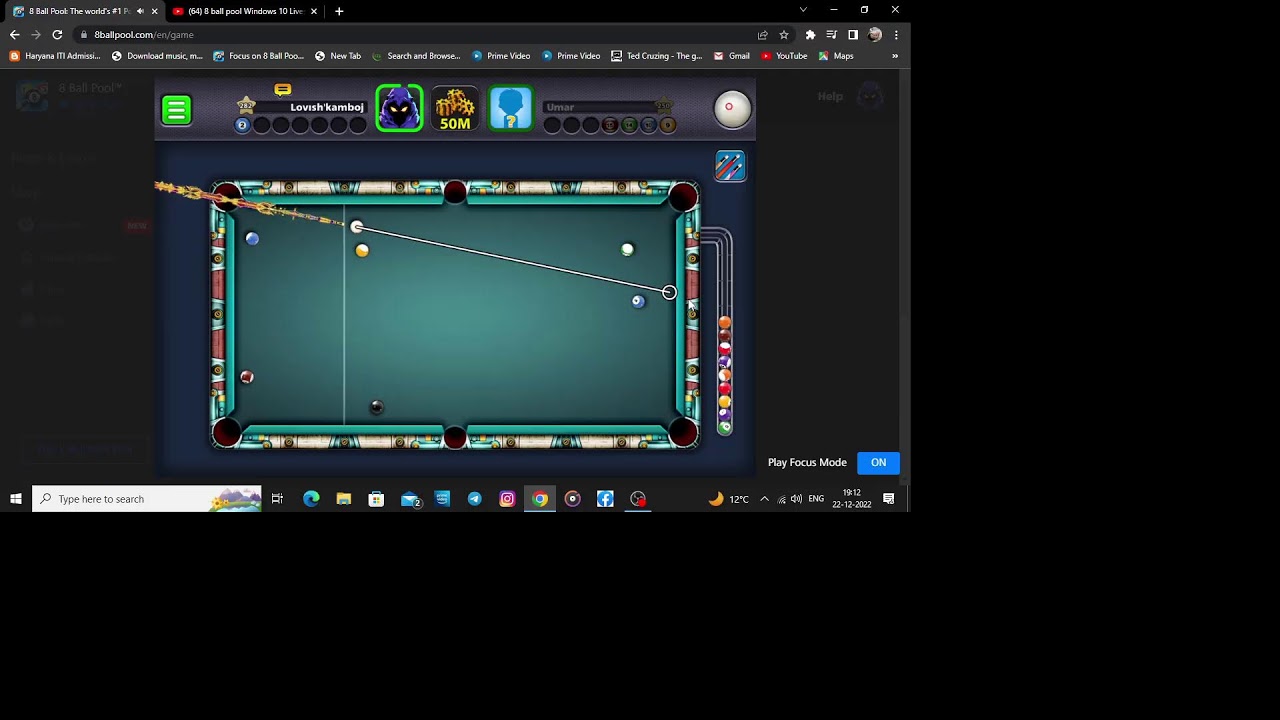The height and width of the screenshot is (720, 1280).
Task: Open the New Tab bookmark
Action: coord(338,56)
